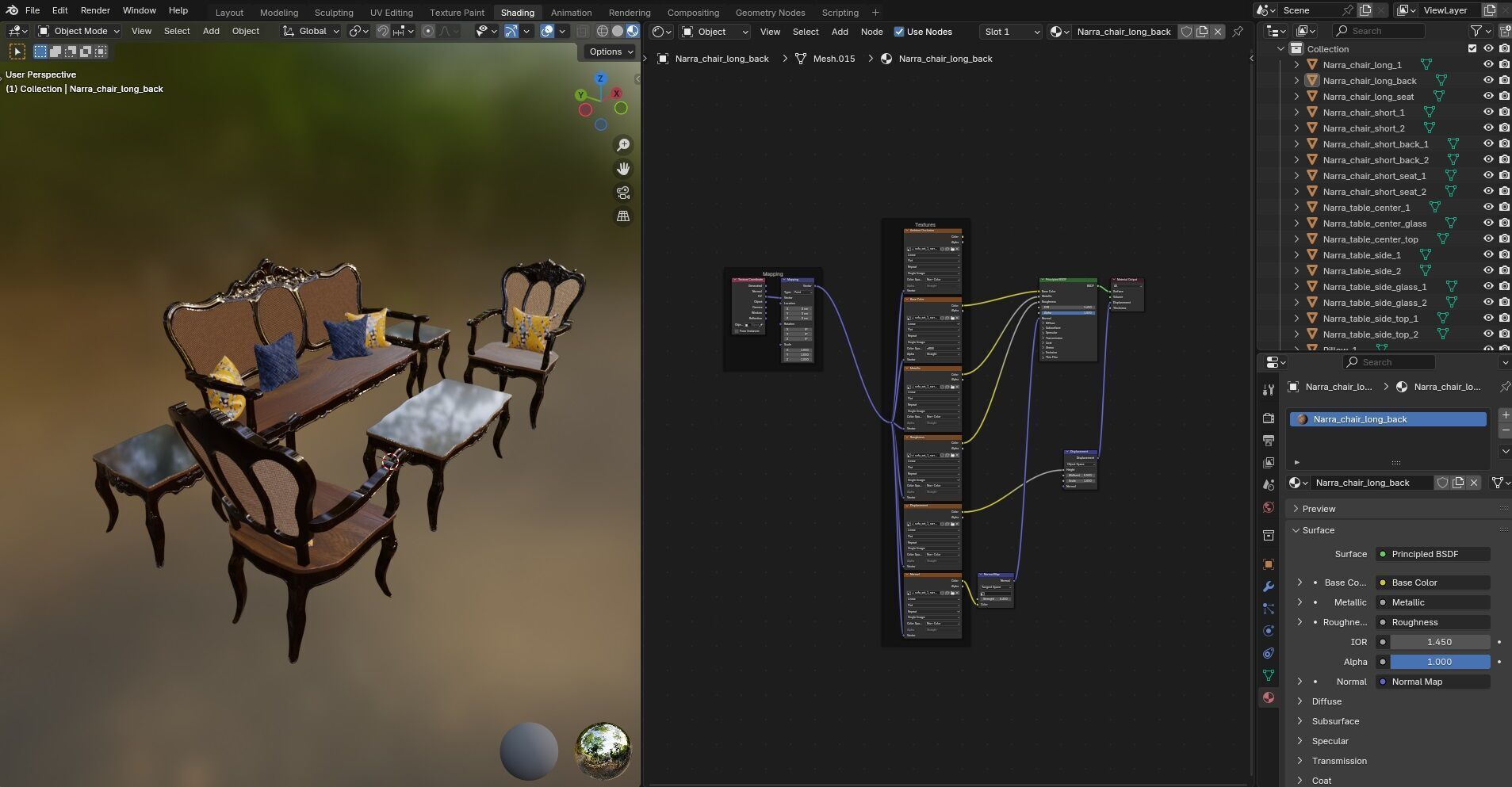Image resolution: width=1512 pixels, height=787 pixels.
Task: Click the Alpha value slider
Action: tap(1439, 662)
